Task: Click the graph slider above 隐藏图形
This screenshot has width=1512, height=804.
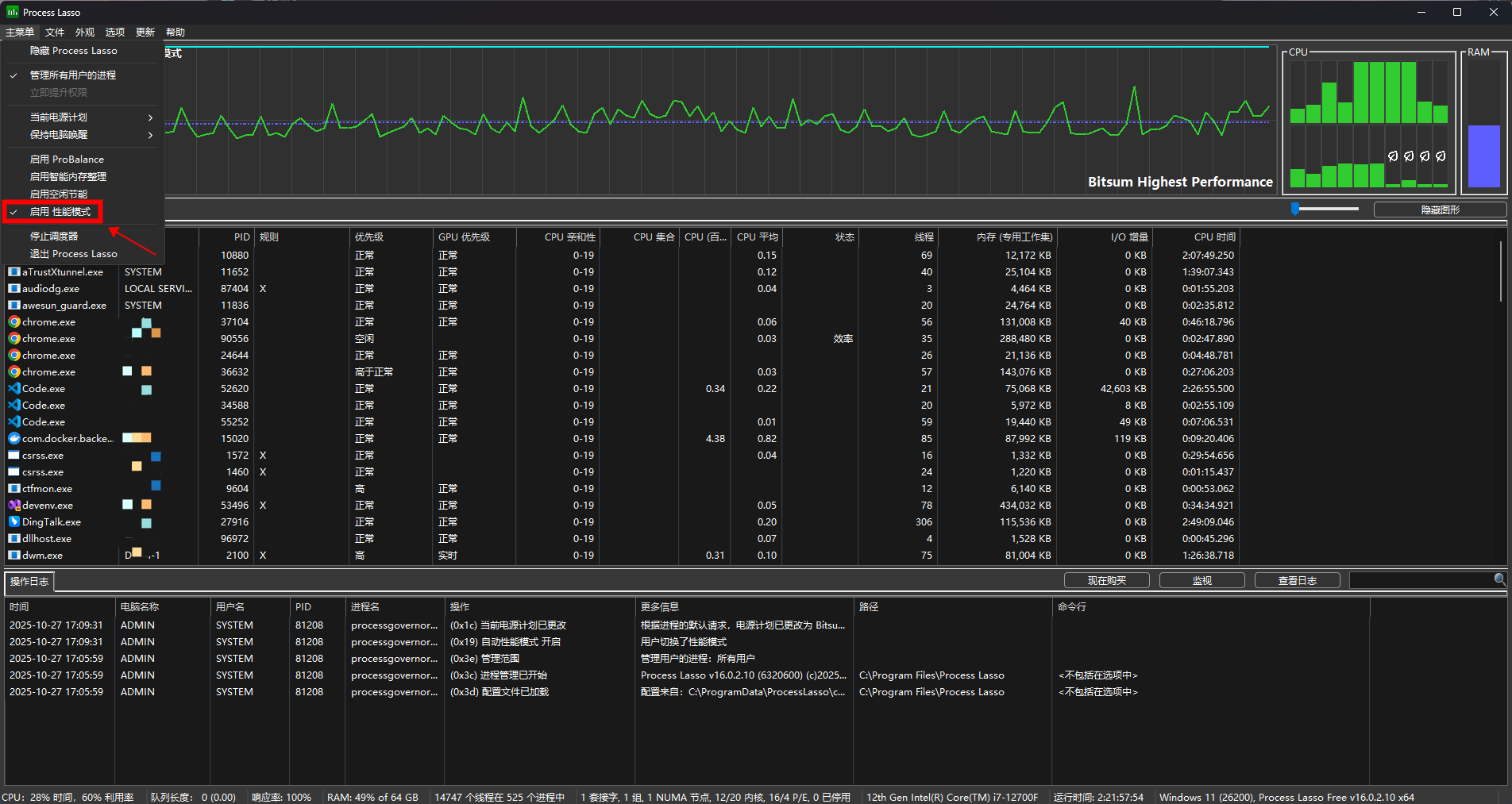Action: [x=1296, y=209]
